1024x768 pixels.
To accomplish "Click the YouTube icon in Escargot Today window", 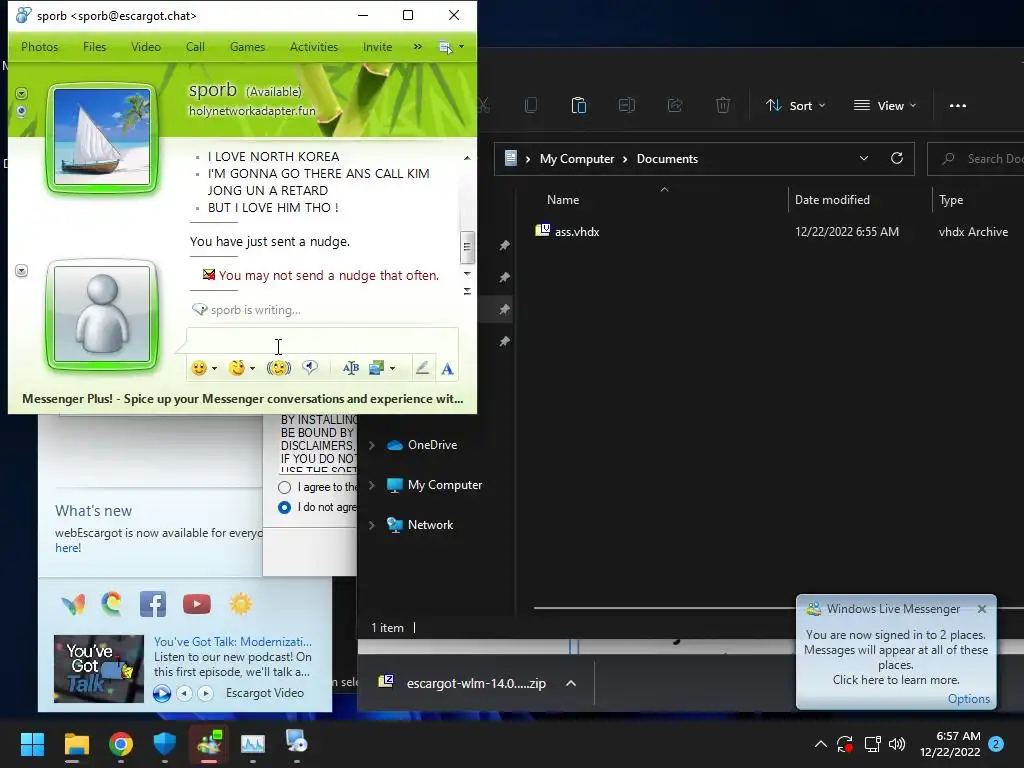I will pos(197,604).
